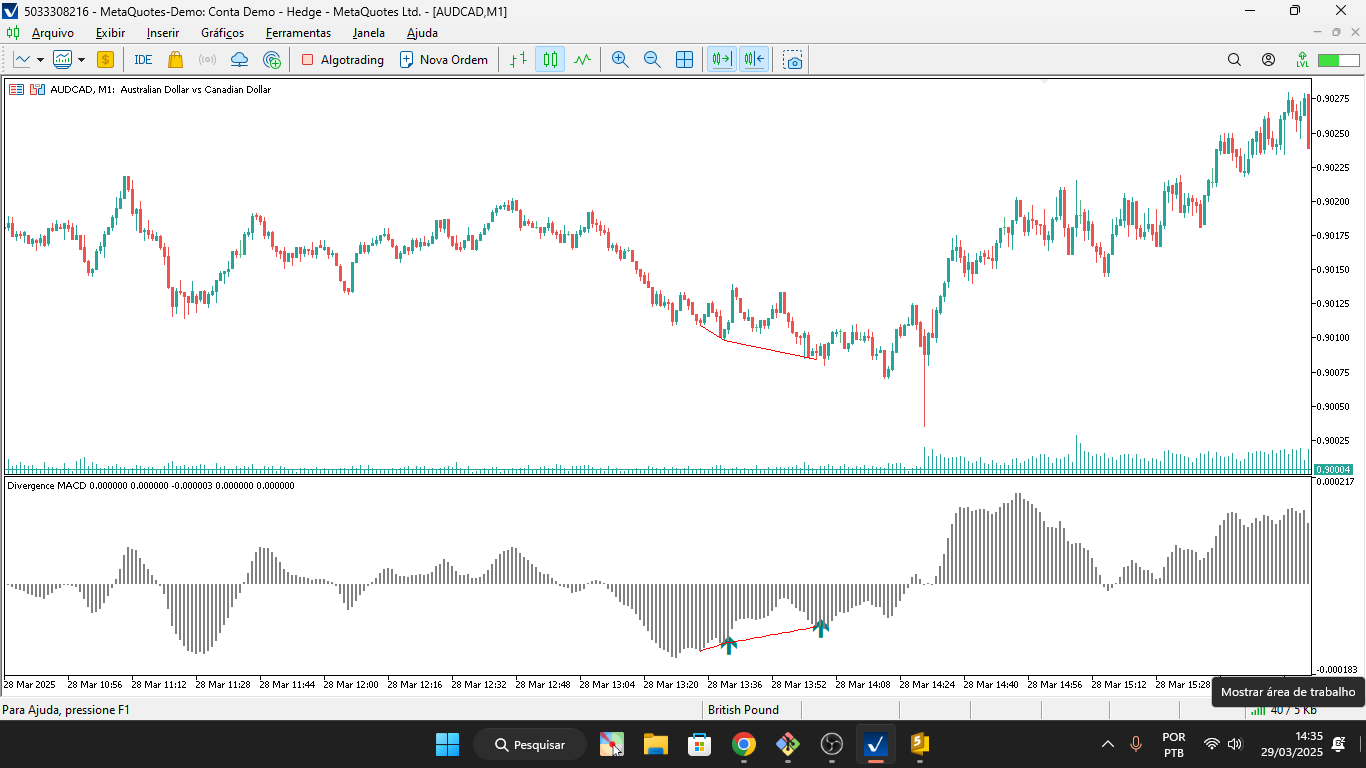Open the Ferramentas menu
The height and width of the screenshot is (768, 1366).
click(x=297, y=32)
